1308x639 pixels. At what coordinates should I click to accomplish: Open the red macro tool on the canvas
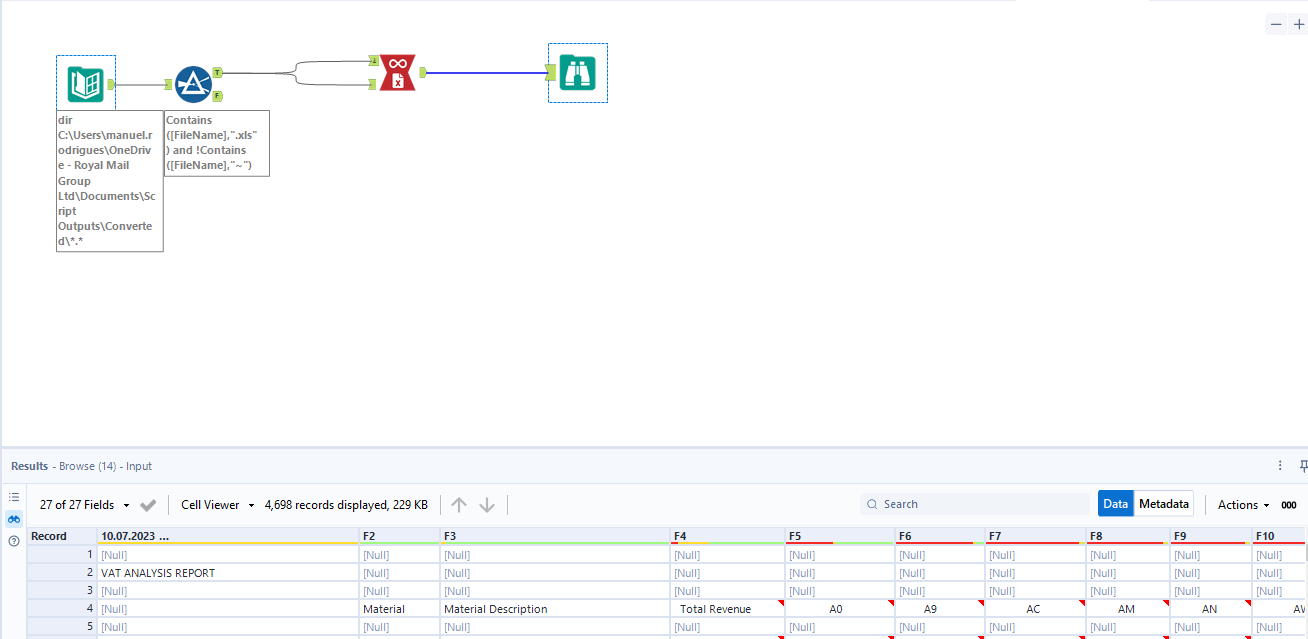[397, 72]
